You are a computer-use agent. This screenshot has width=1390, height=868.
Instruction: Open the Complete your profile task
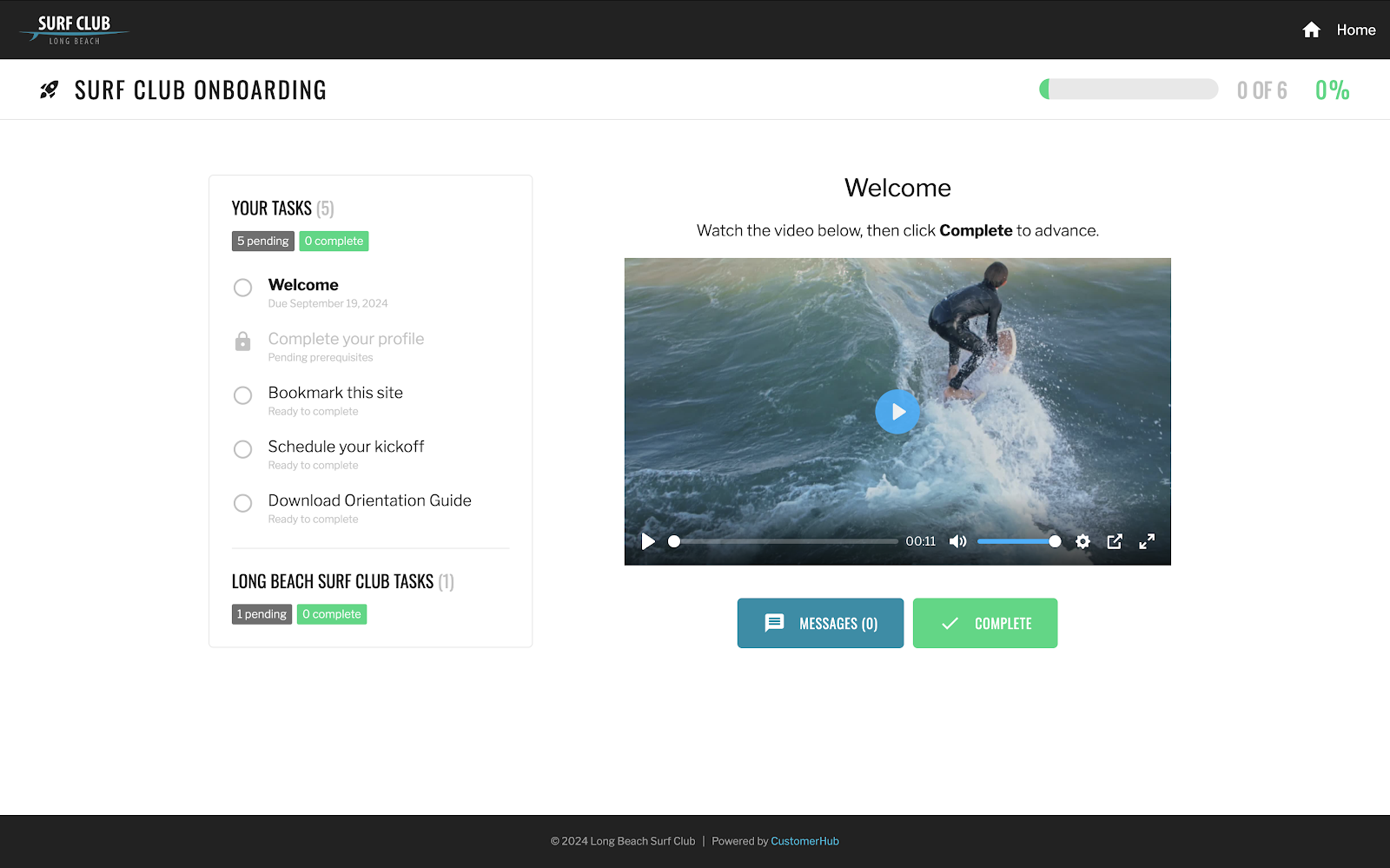pyautogui.click(x=346, y=339)
